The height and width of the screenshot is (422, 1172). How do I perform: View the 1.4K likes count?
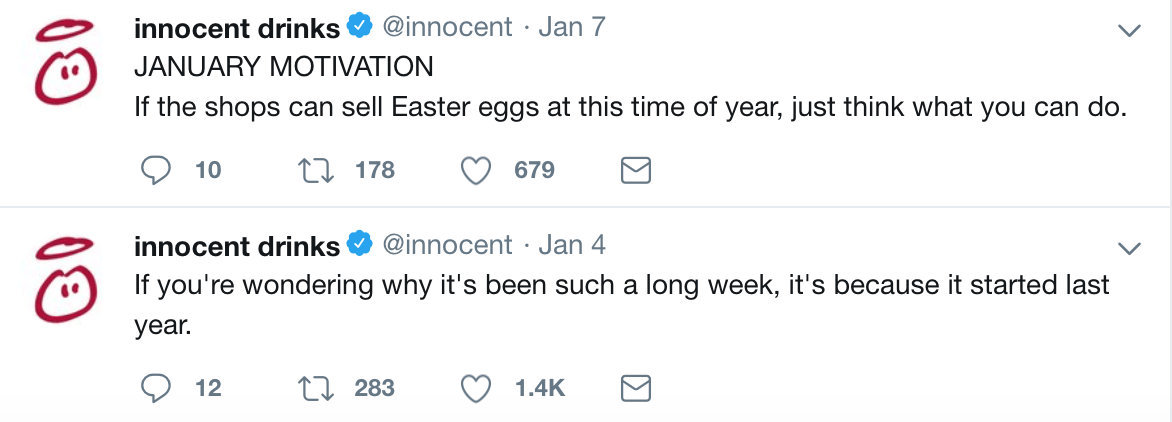(540, 388)
